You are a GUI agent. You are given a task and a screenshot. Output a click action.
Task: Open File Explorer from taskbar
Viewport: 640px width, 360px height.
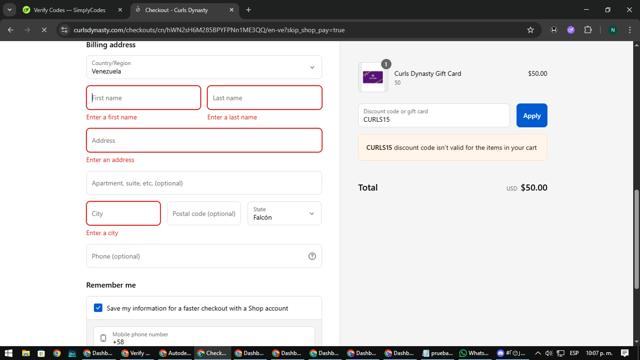26,353
